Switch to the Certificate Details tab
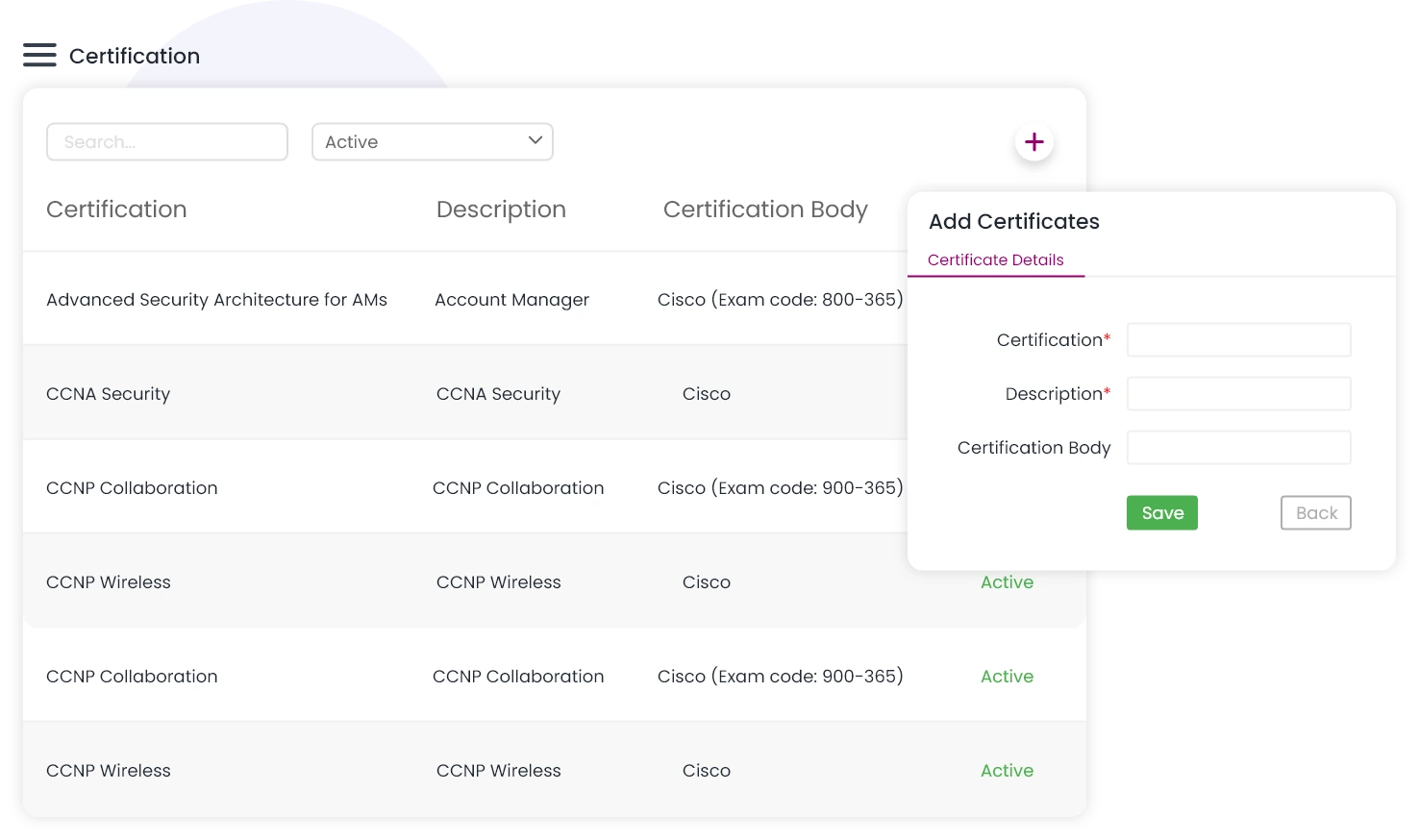The width and height of the screenshot is (1419, 840). pos(995,259)
